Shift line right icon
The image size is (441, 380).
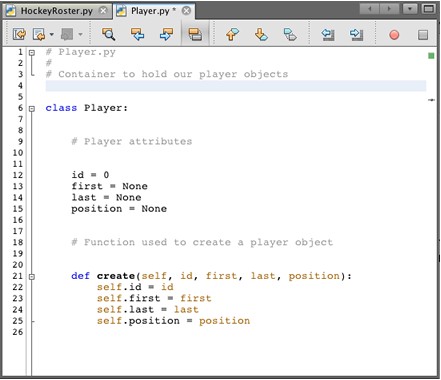coord(356,34)
